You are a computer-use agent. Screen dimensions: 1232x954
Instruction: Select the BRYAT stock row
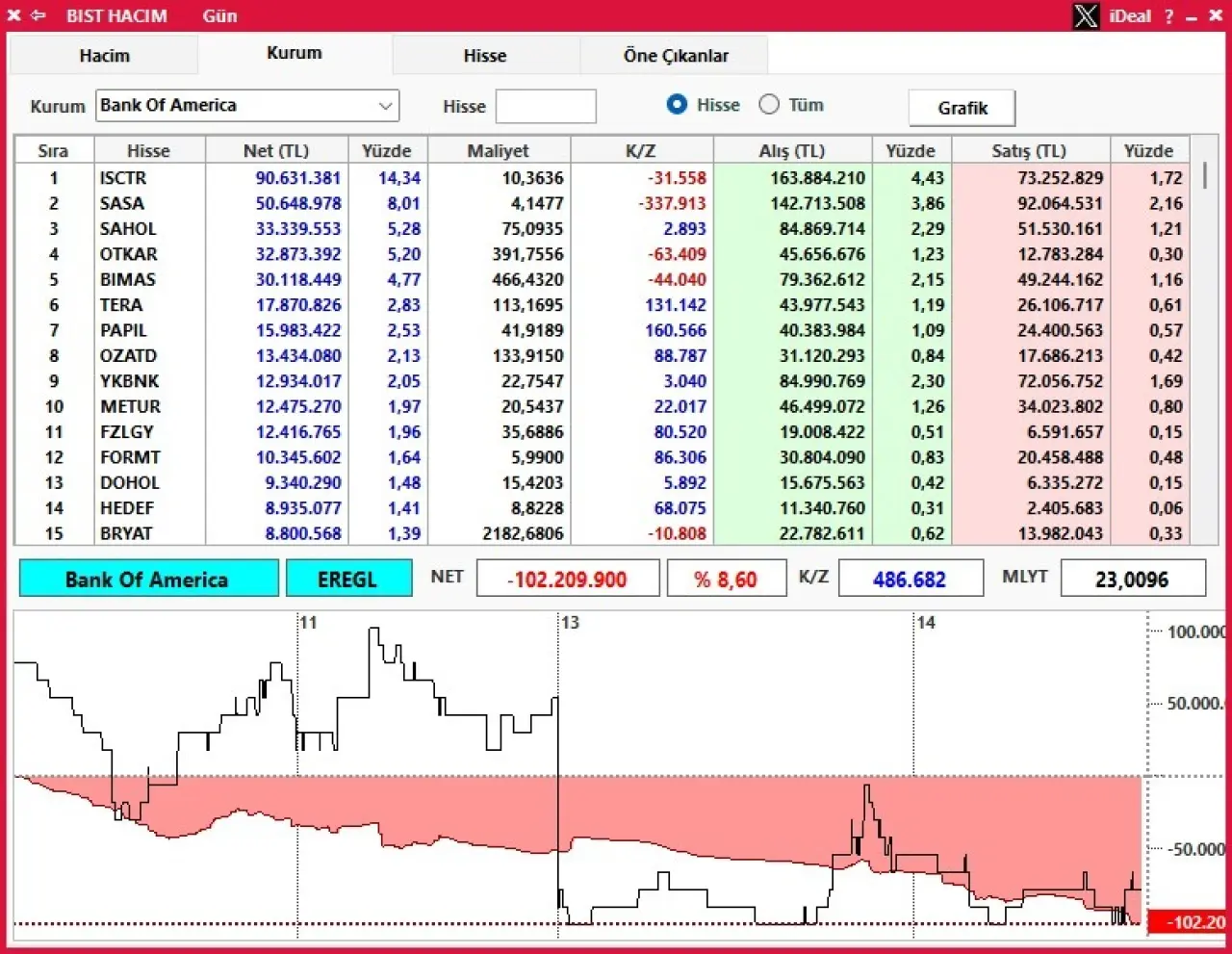coord(603,533)
